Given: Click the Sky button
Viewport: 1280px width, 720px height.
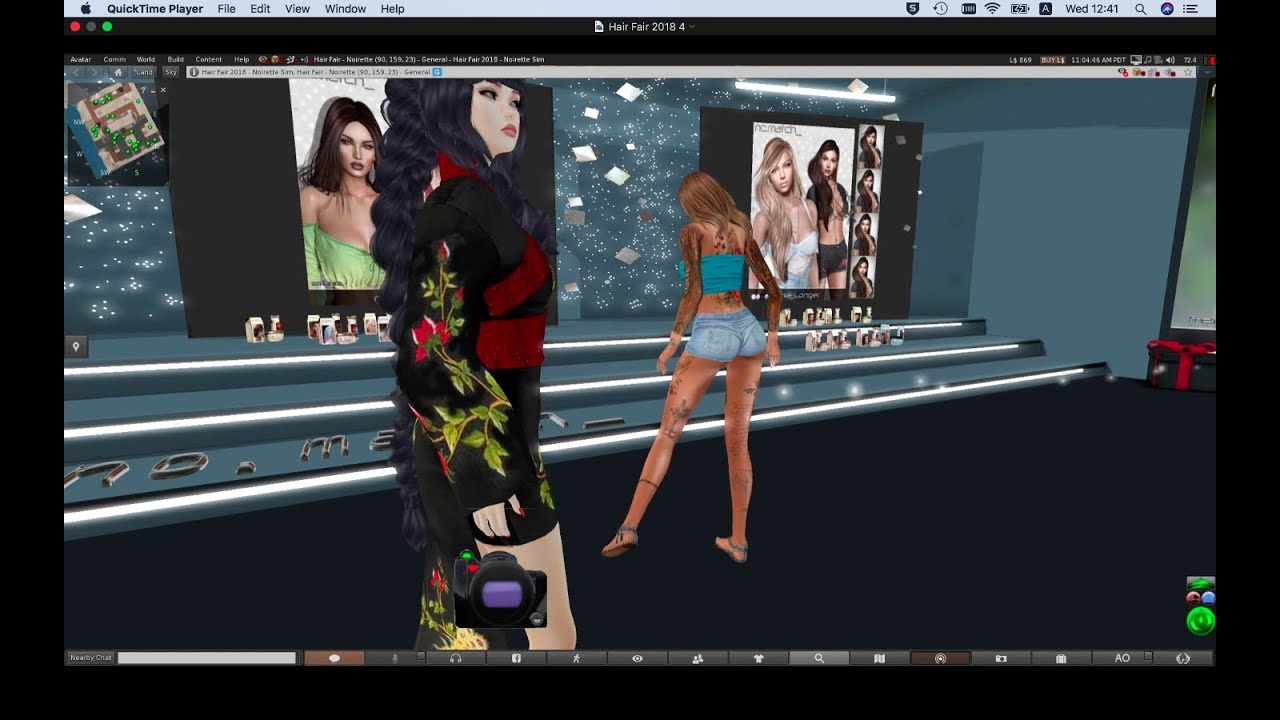Looking at the screenshot, I should (171, 72).
